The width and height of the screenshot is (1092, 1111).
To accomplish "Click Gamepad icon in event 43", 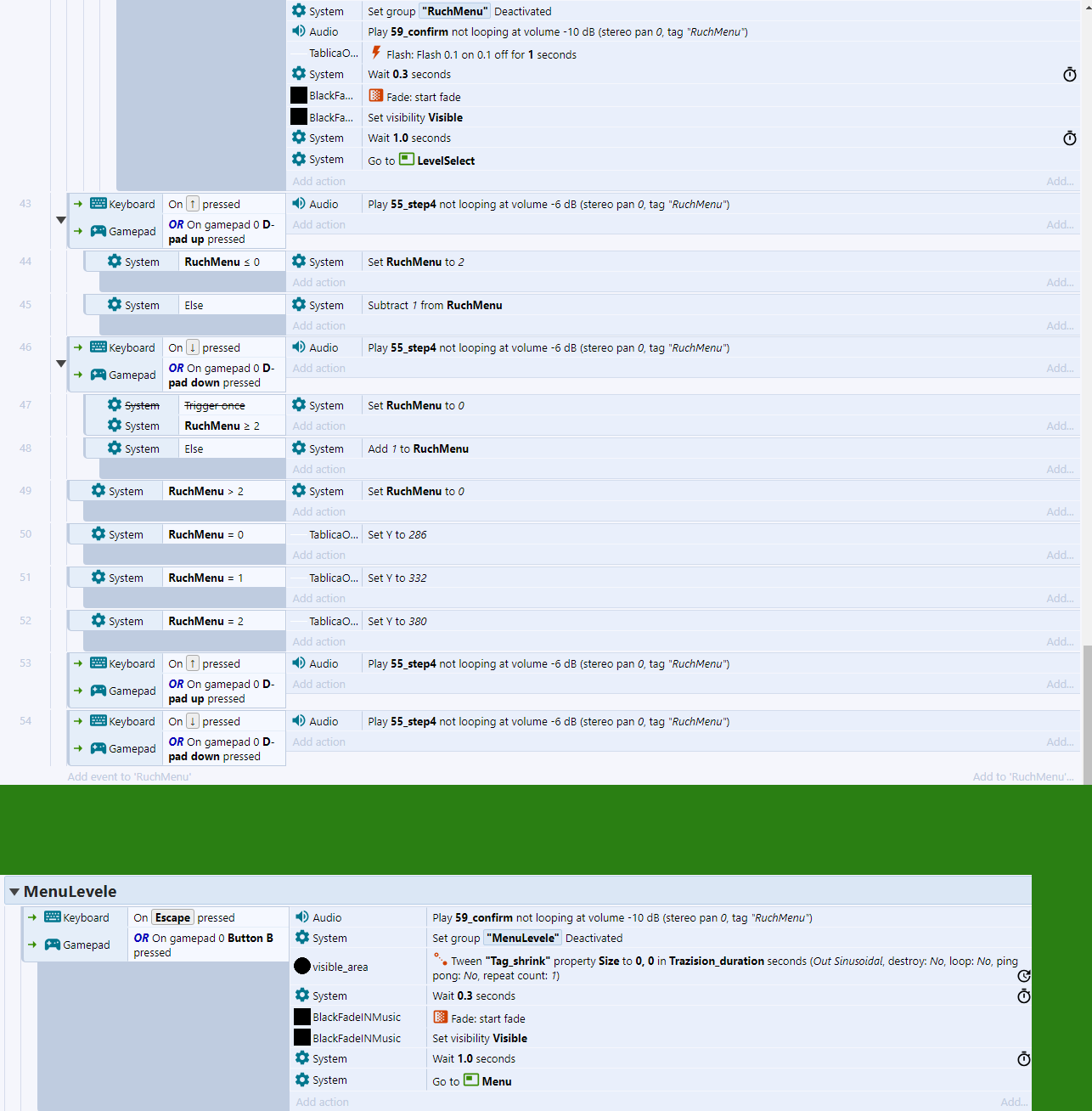I will (99, 231).
